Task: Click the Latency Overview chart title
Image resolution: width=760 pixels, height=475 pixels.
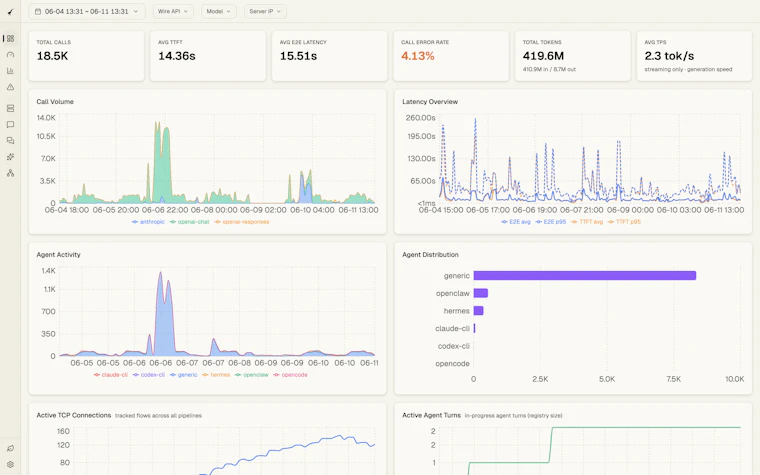Action: click(430, 102)
